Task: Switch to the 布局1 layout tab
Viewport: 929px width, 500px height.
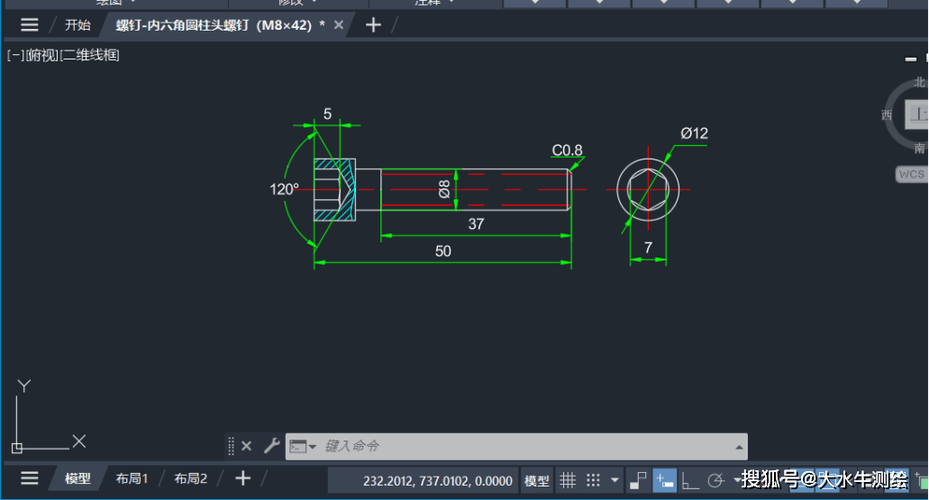Action: click(132, 479)
